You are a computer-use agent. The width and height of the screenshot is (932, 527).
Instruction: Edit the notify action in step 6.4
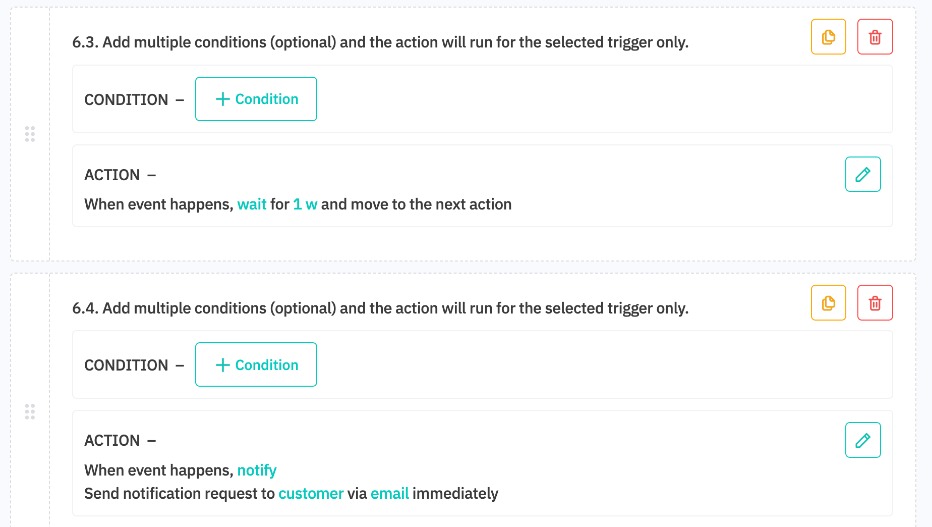tap(863, 440)
